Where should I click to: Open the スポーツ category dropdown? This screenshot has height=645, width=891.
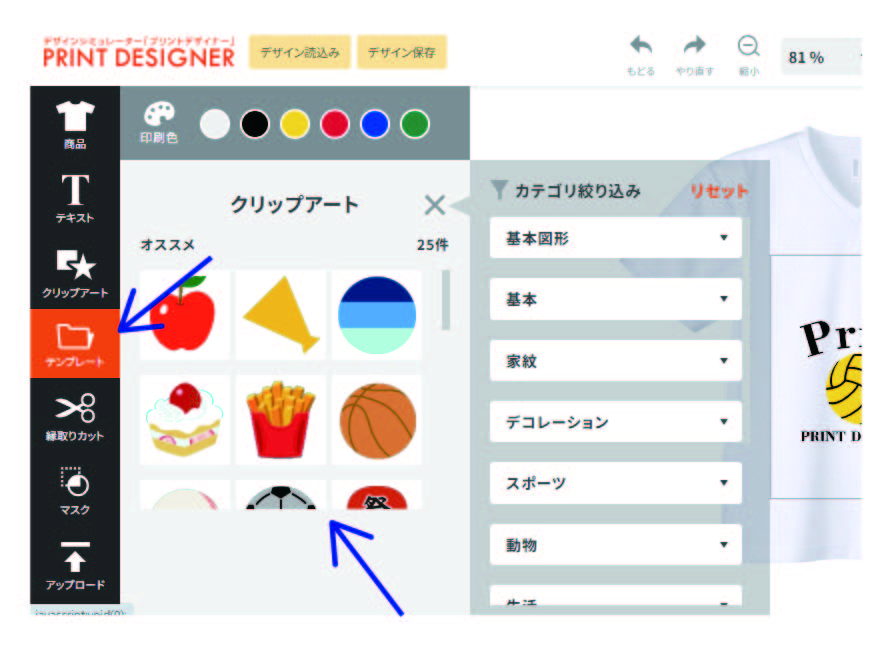(x=615, y=483)
